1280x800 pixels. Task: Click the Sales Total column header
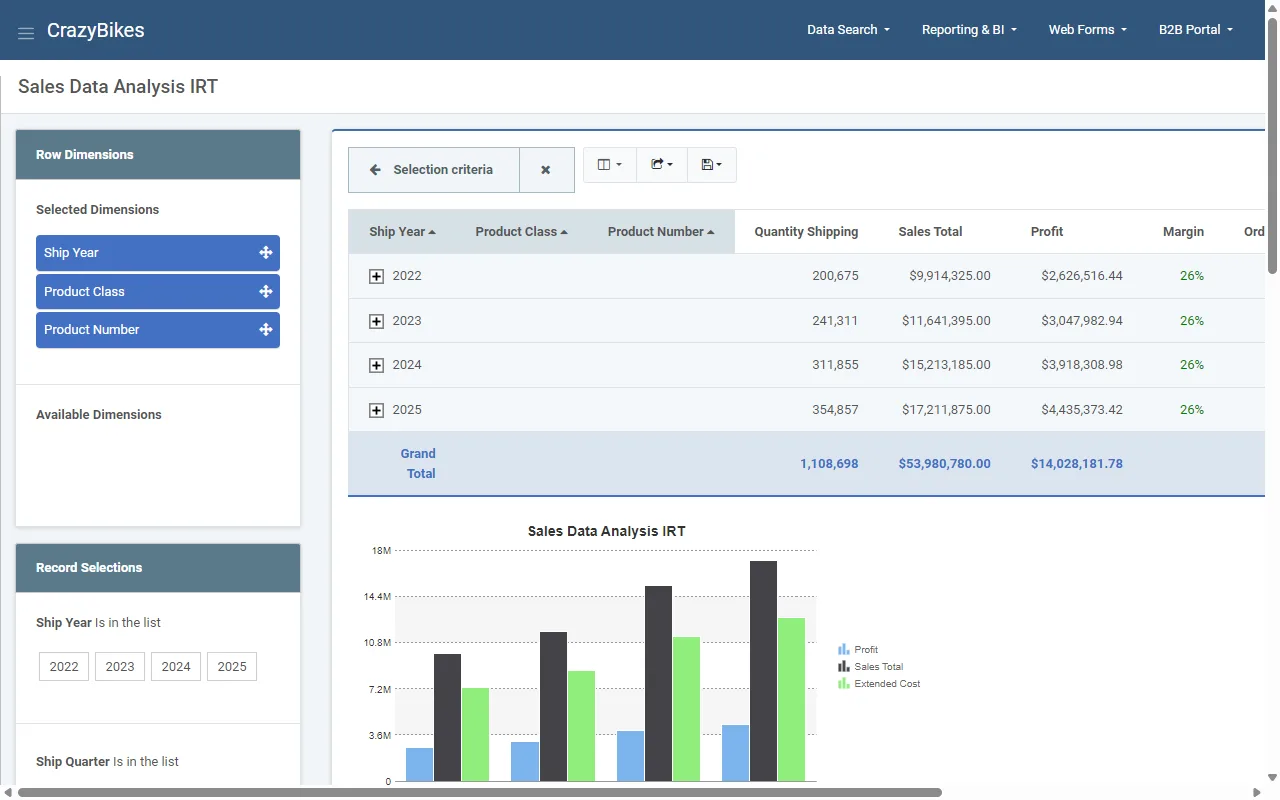click(930, 232)
